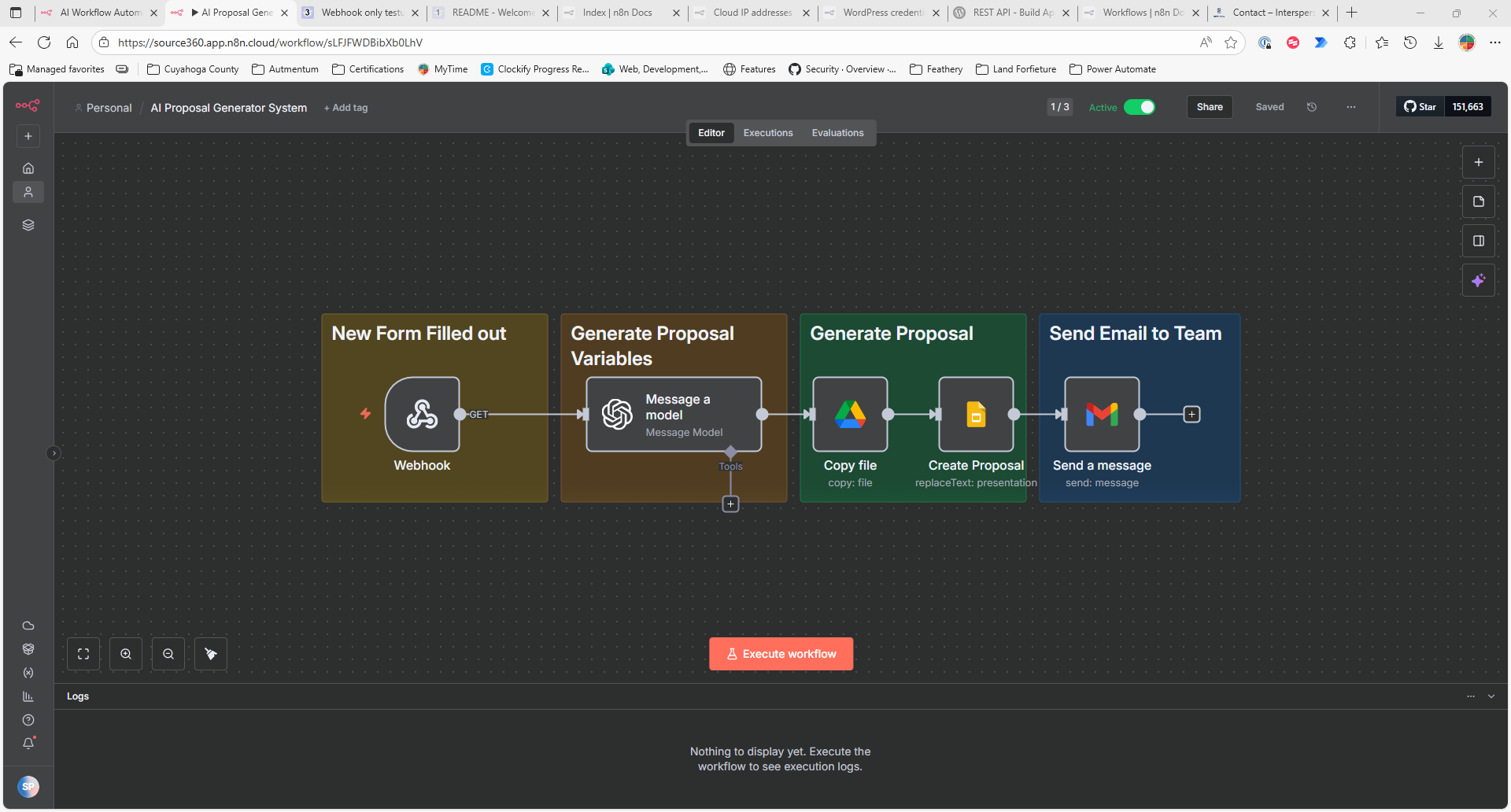The height and width of the screenshot is (812, 1511).
Task: Open the Message a model OpenAI node
Action: tap(673, 414)
